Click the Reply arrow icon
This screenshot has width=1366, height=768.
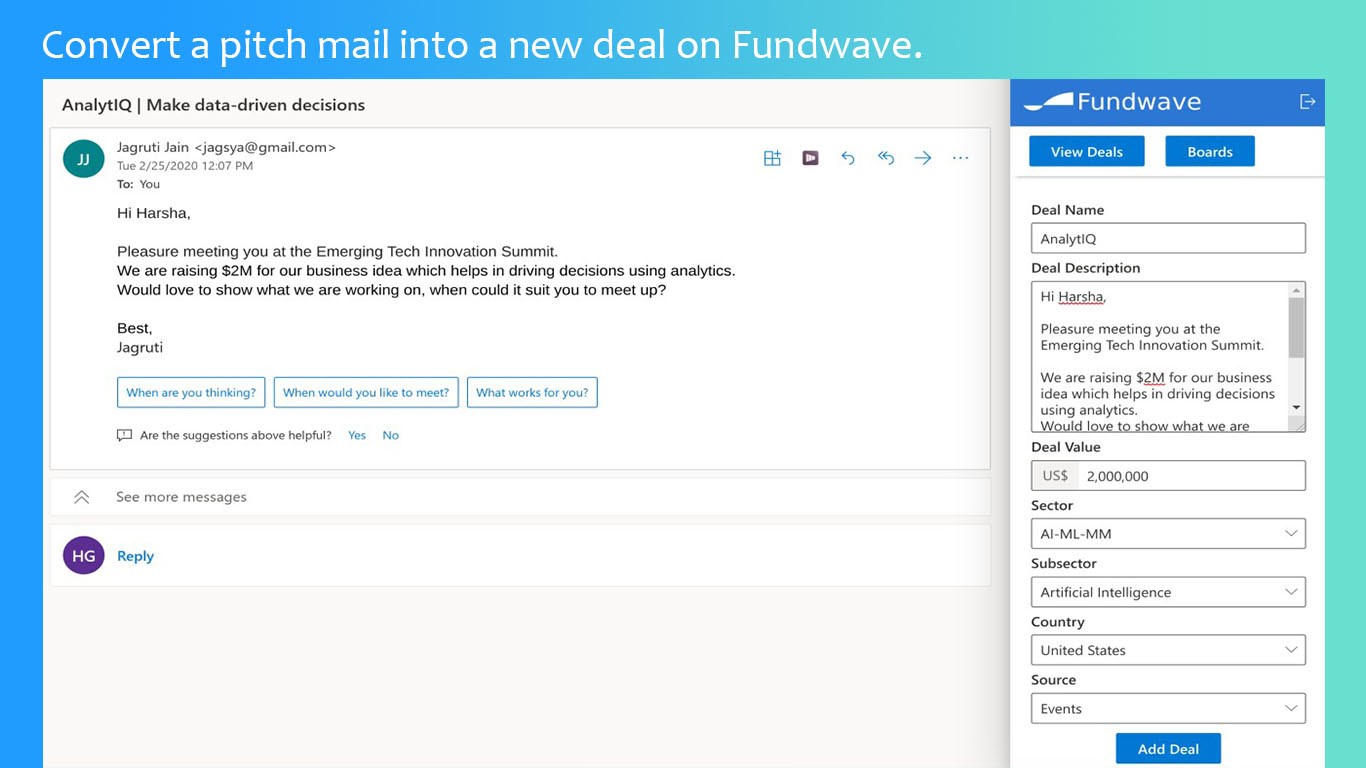(x=848, y=158)
